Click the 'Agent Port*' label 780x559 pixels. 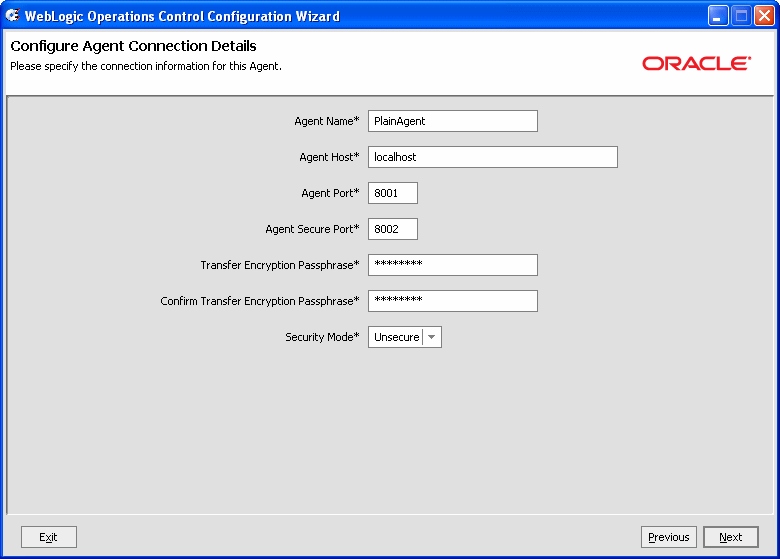330,193
